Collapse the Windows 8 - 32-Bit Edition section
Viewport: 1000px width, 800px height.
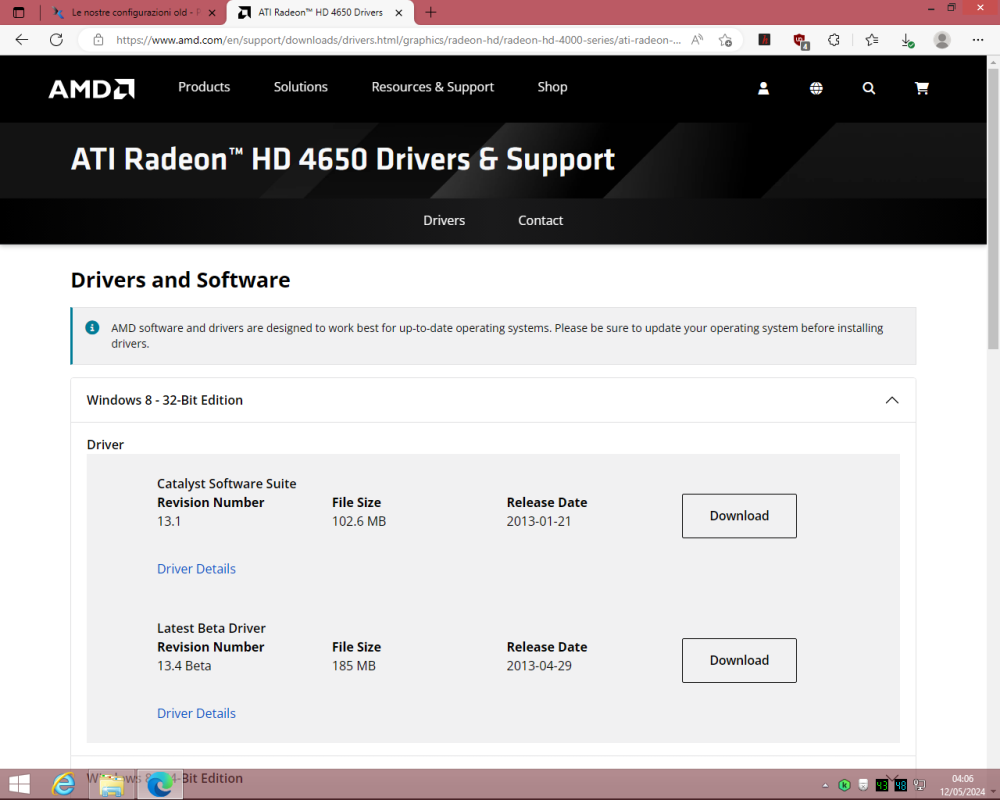891,399
